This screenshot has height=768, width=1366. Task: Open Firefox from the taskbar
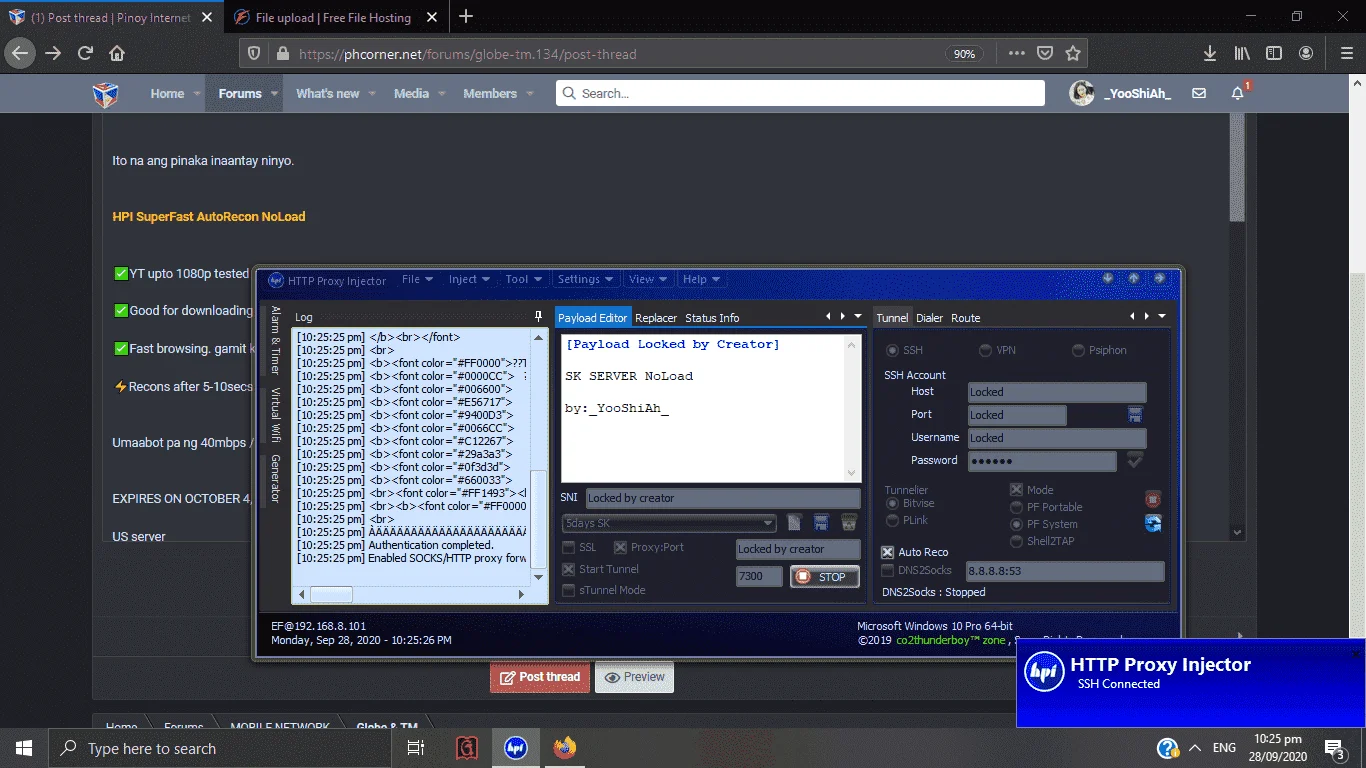pos(564,748)
